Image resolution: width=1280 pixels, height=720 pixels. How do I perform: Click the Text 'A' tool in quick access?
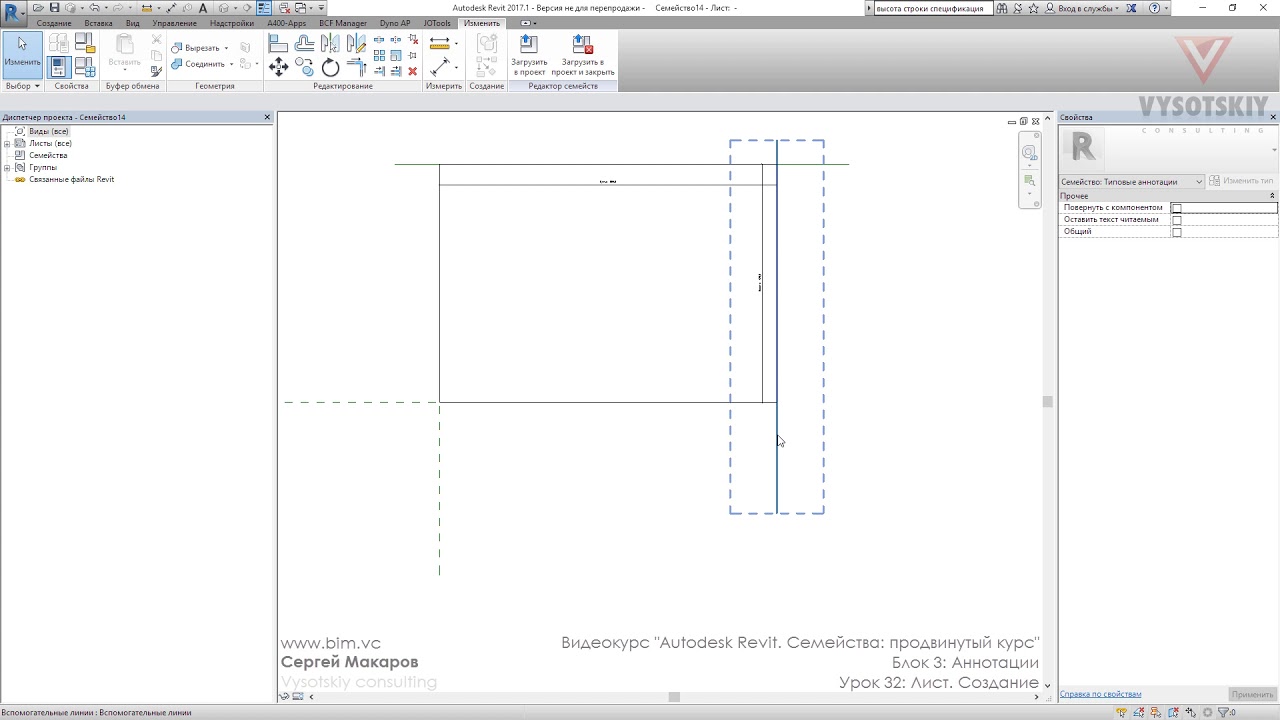point(203,8)
